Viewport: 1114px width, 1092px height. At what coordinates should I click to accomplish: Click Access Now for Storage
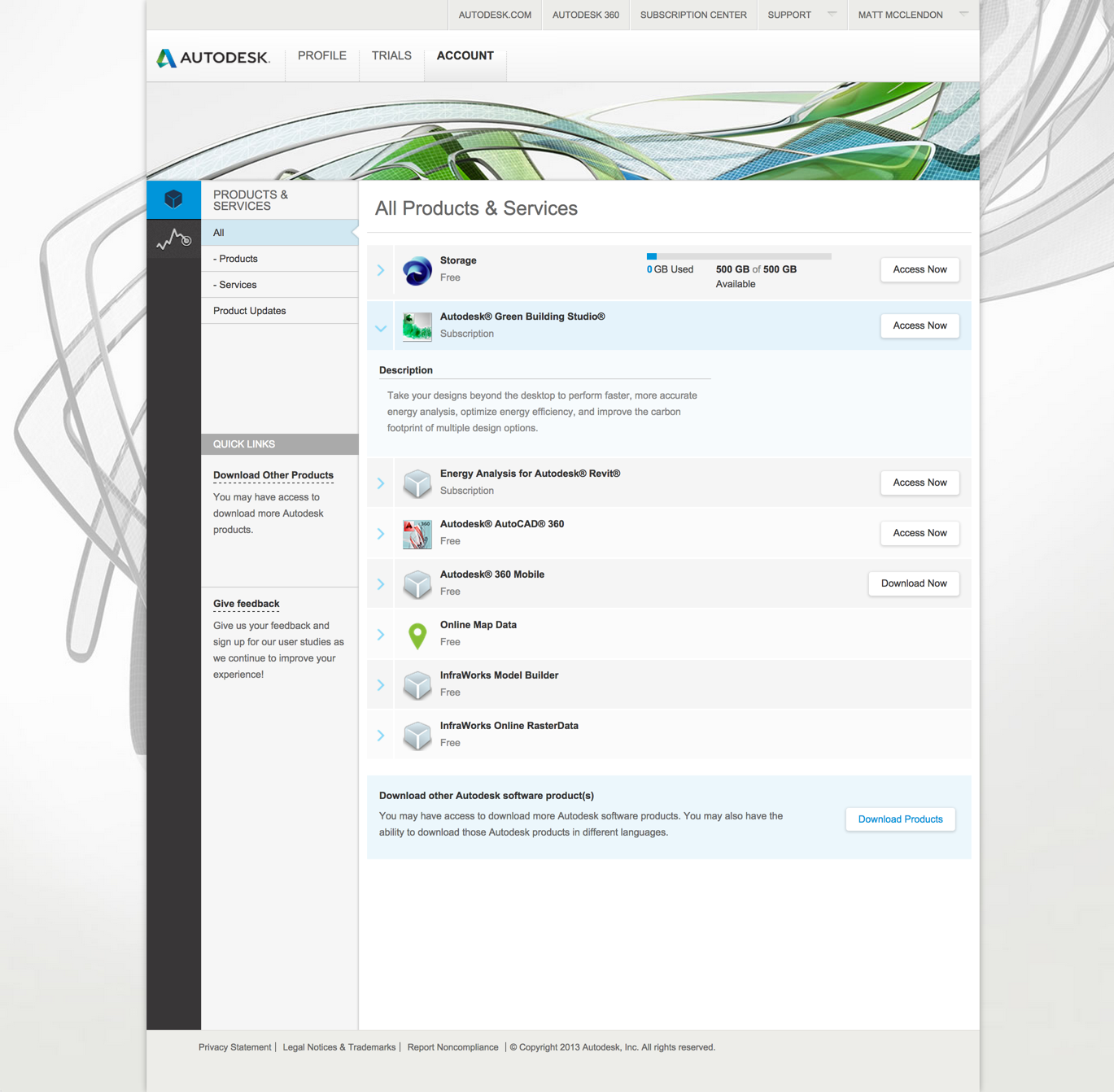tap(920, 269)
